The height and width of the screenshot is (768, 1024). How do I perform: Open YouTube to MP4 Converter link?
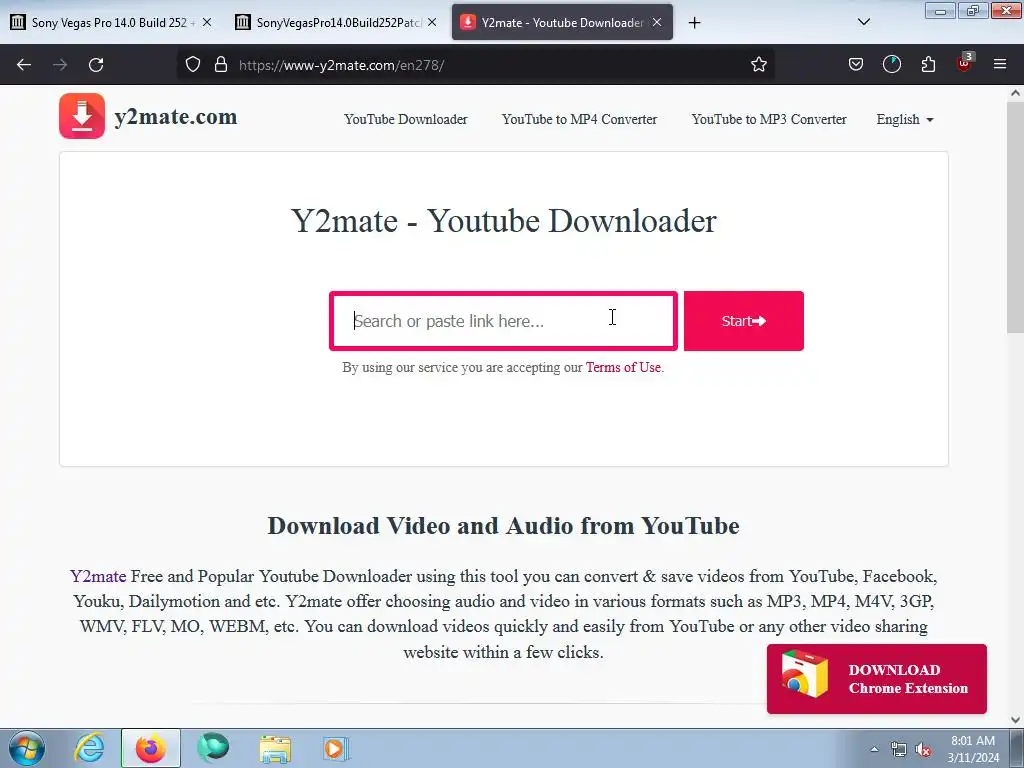(x=579, y=120)
